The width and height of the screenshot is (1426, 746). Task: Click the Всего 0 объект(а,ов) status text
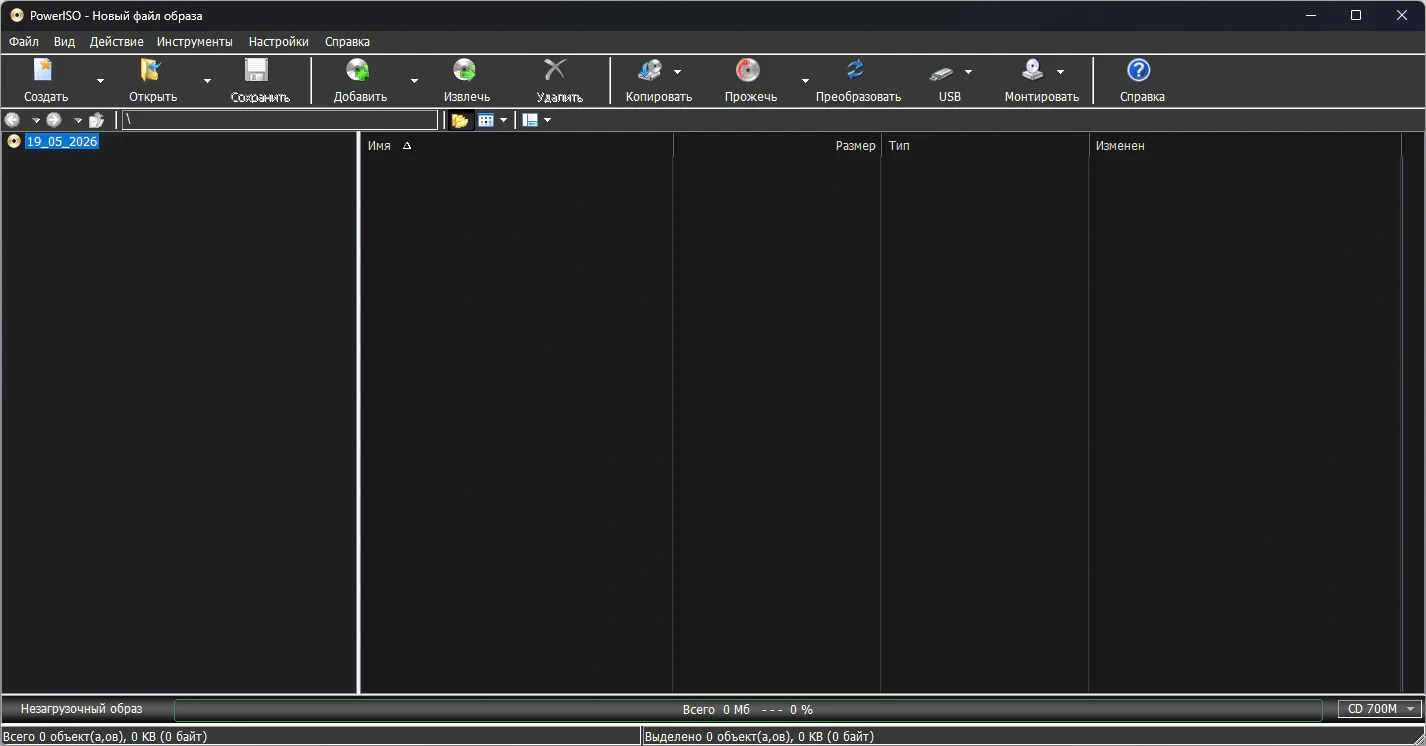[x=104, y=737]
